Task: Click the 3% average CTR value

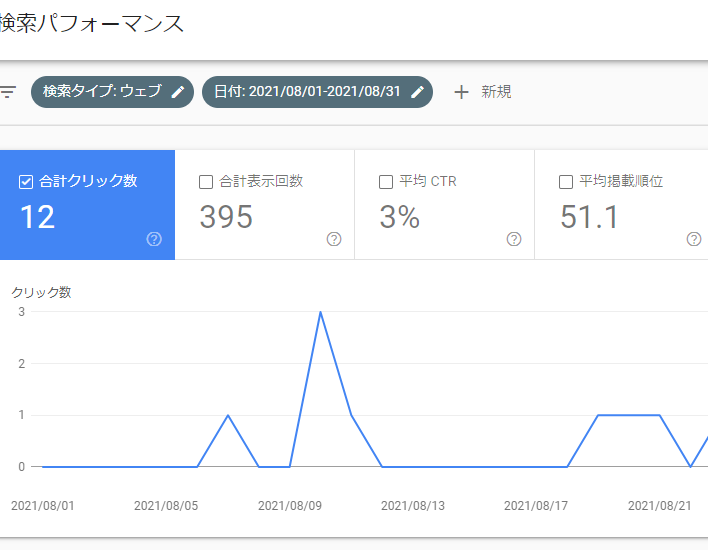Action: point(400,217)
